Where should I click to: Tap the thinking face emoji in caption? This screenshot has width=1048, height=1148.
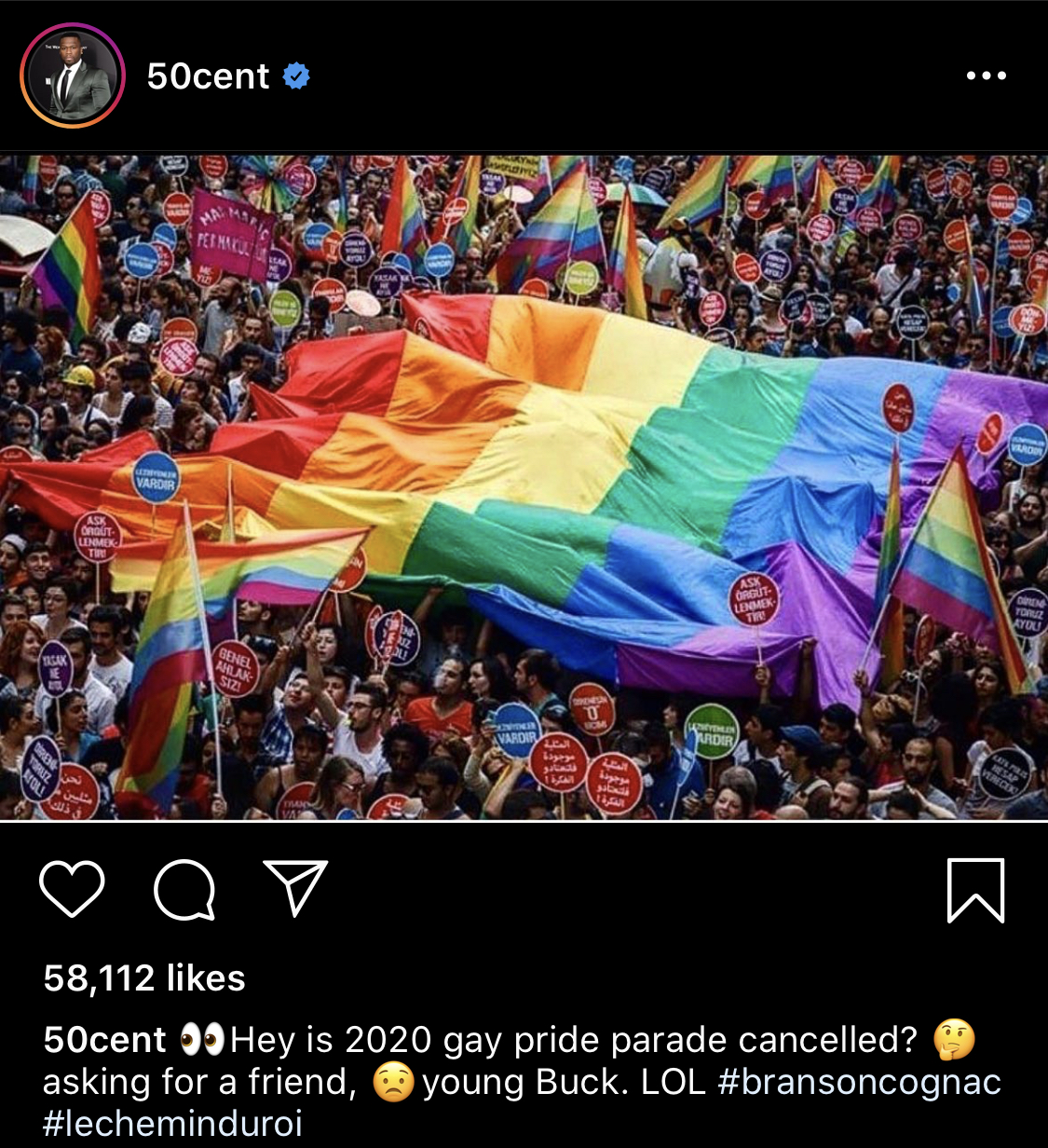(x=954, y=1039)
